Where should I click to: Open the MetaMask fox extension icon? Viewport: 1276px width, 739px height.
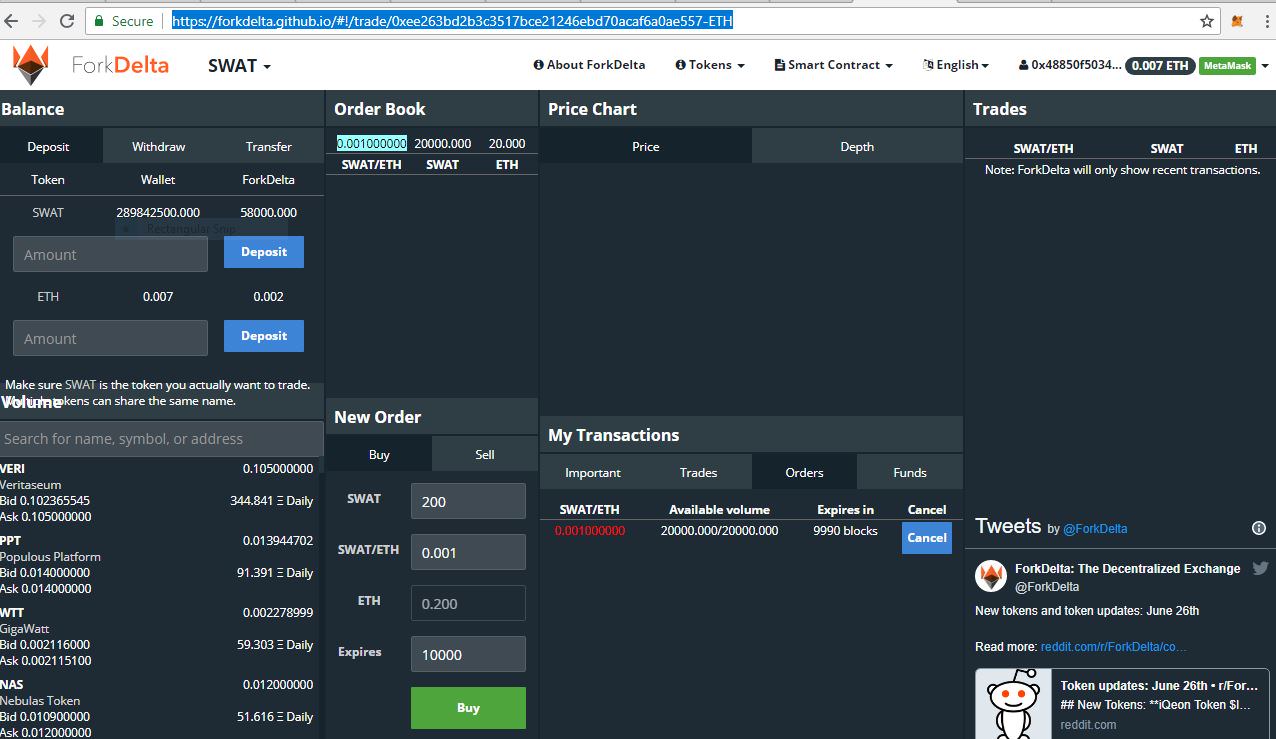point(1237,21)
